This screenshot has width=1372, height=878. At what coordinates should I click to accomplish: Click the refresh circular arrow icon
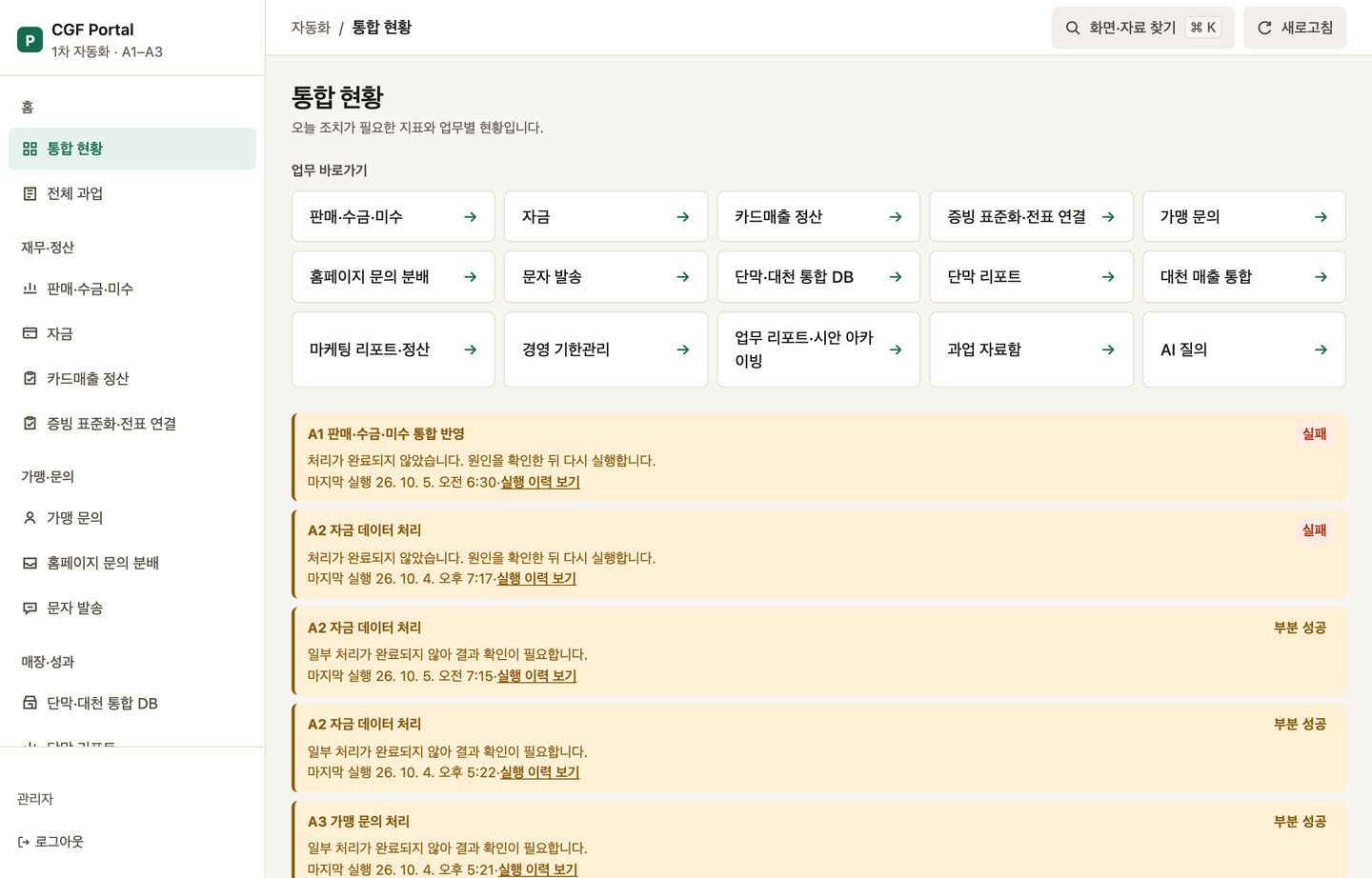point(1264,28)
